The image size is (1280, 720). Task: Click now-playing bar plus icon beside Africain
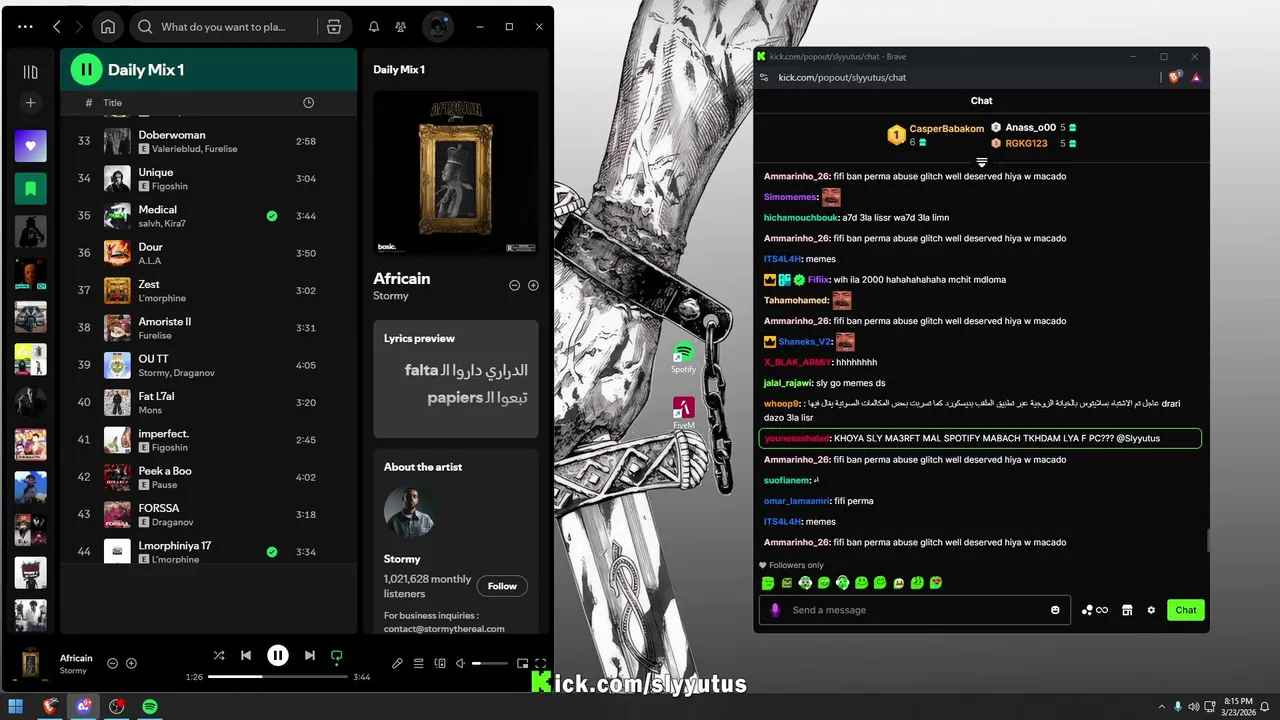coord(131,663)
